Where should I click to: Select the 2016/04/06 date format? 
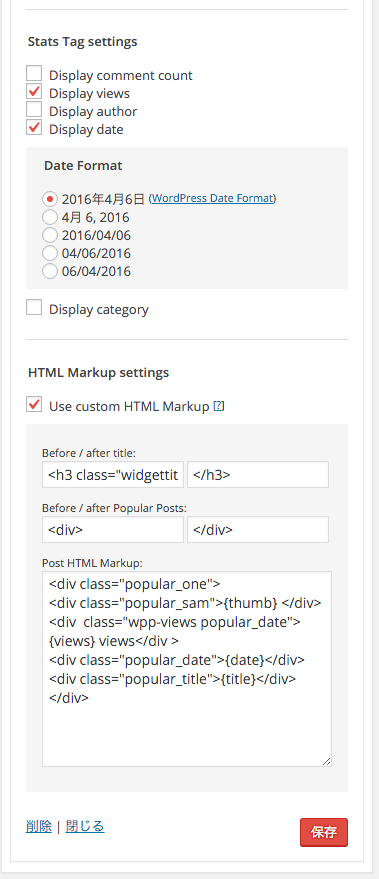pos(50,235)
